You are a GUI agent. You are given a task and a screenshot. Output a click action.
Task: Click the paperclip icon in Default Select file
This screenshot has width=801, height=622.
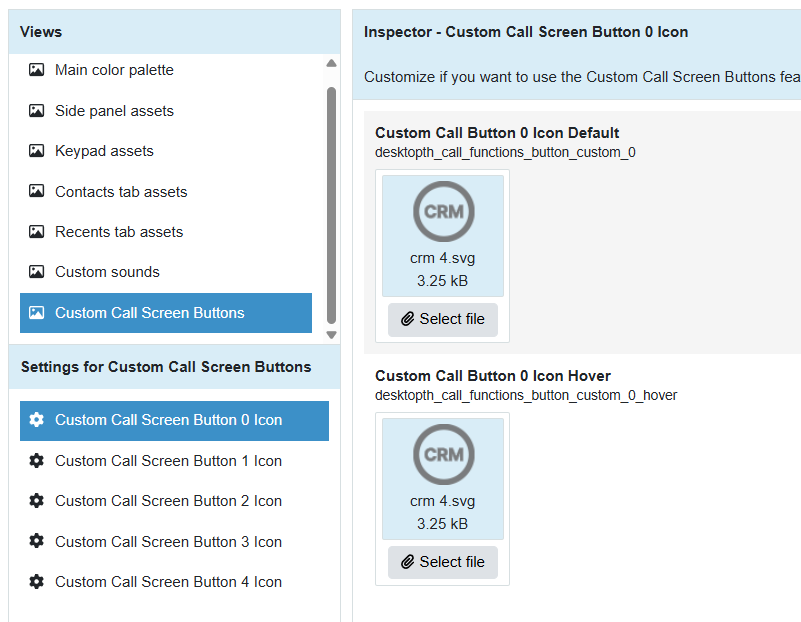(x=407, y=319)
